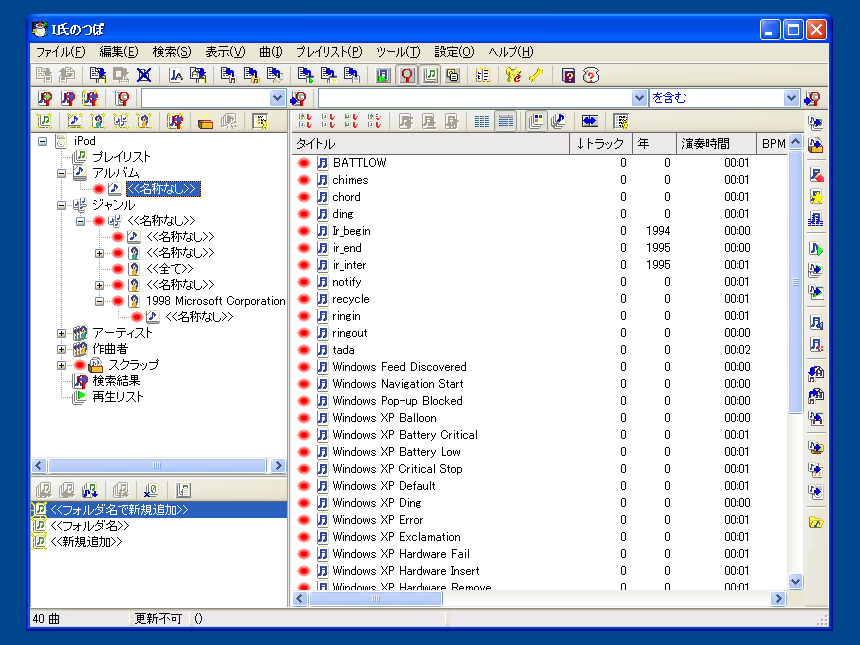
Task: Sort by the タイトル column header
Action: tap(431, 144)
